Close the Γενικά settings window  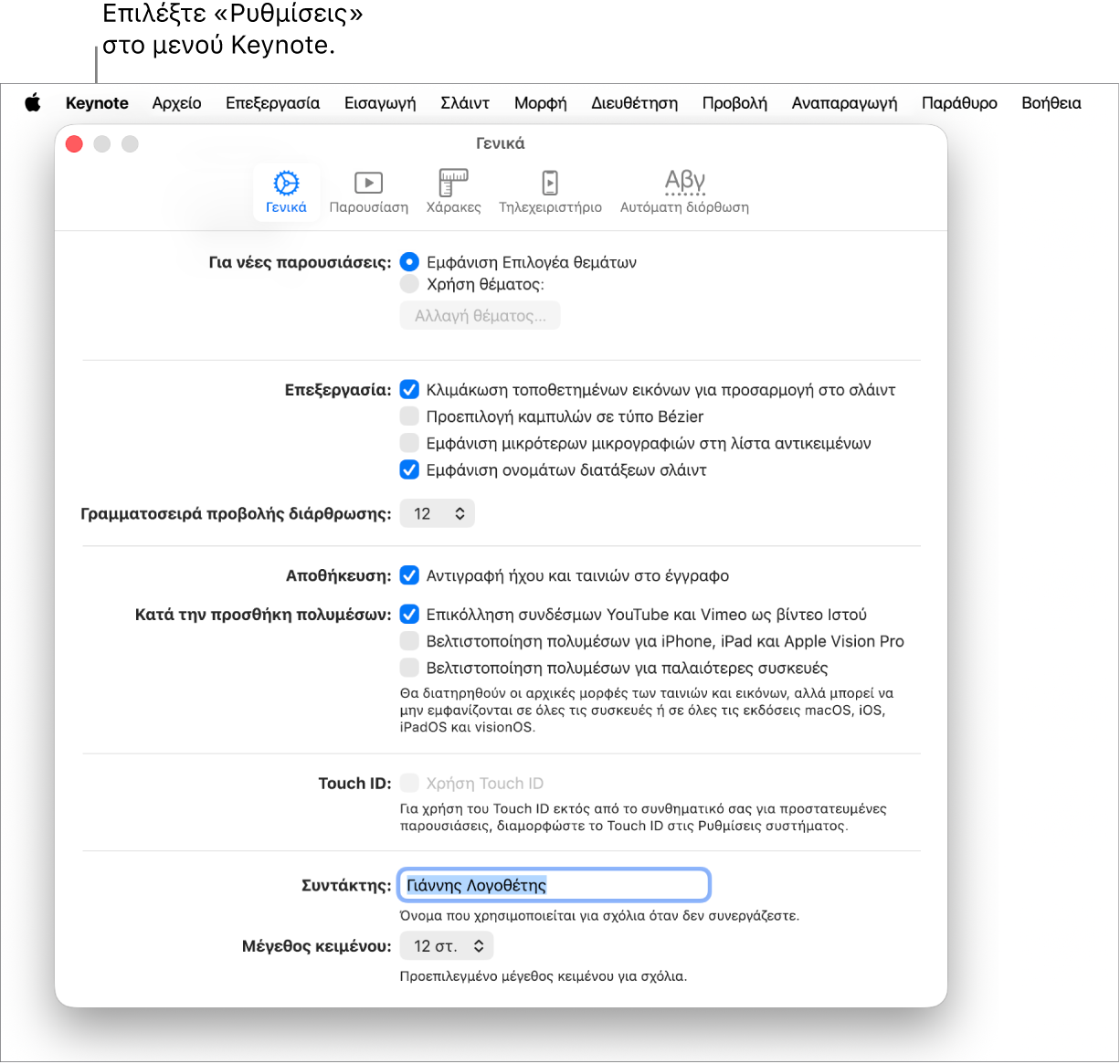tap(75, 143)
